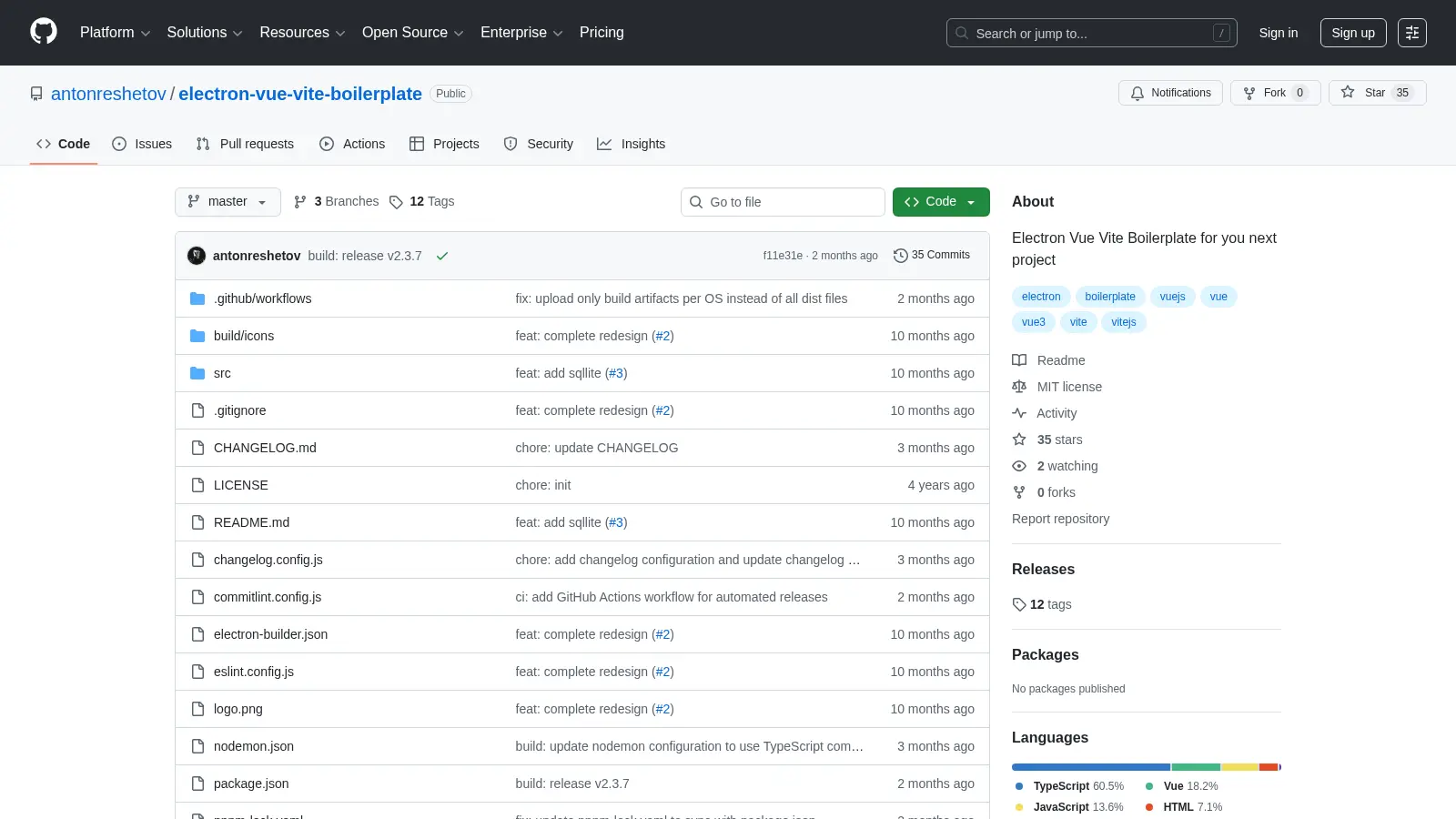Open the green Code dropdown

click(941, 202)
